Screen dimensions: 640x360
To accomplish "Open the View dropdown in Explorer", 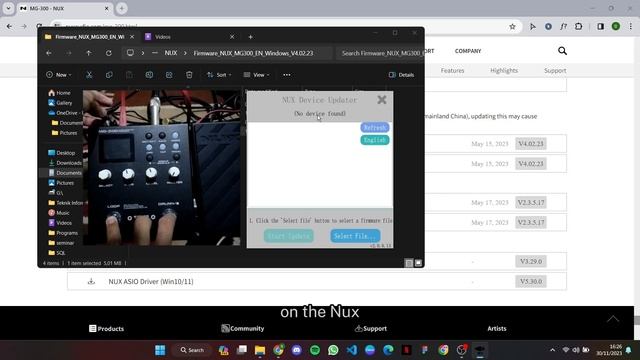I will 256,75.
